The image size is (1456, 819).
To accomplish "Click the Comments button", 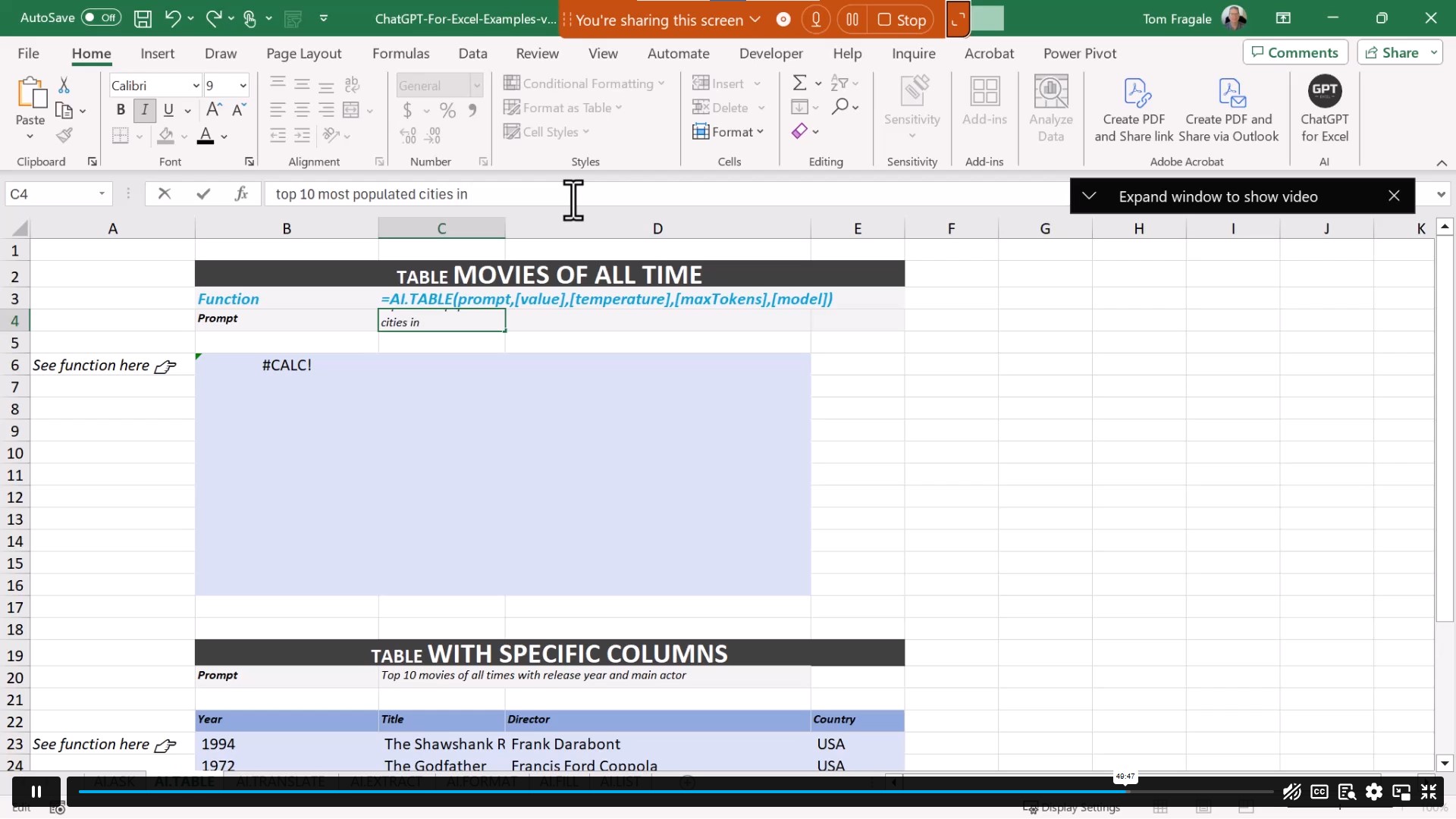I will click(x=1294, y=52).
